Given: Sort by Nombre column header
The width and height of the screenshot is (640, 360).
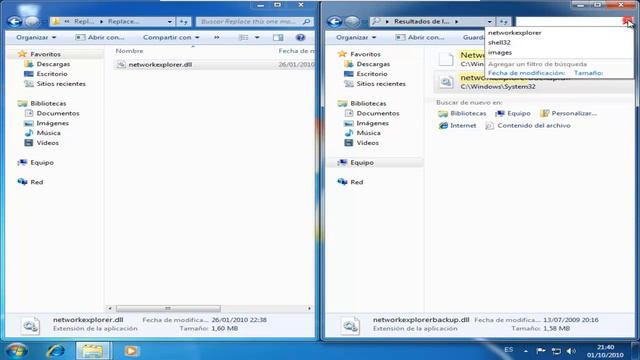Looking at the screenshot, I should [x=129, y=51].
